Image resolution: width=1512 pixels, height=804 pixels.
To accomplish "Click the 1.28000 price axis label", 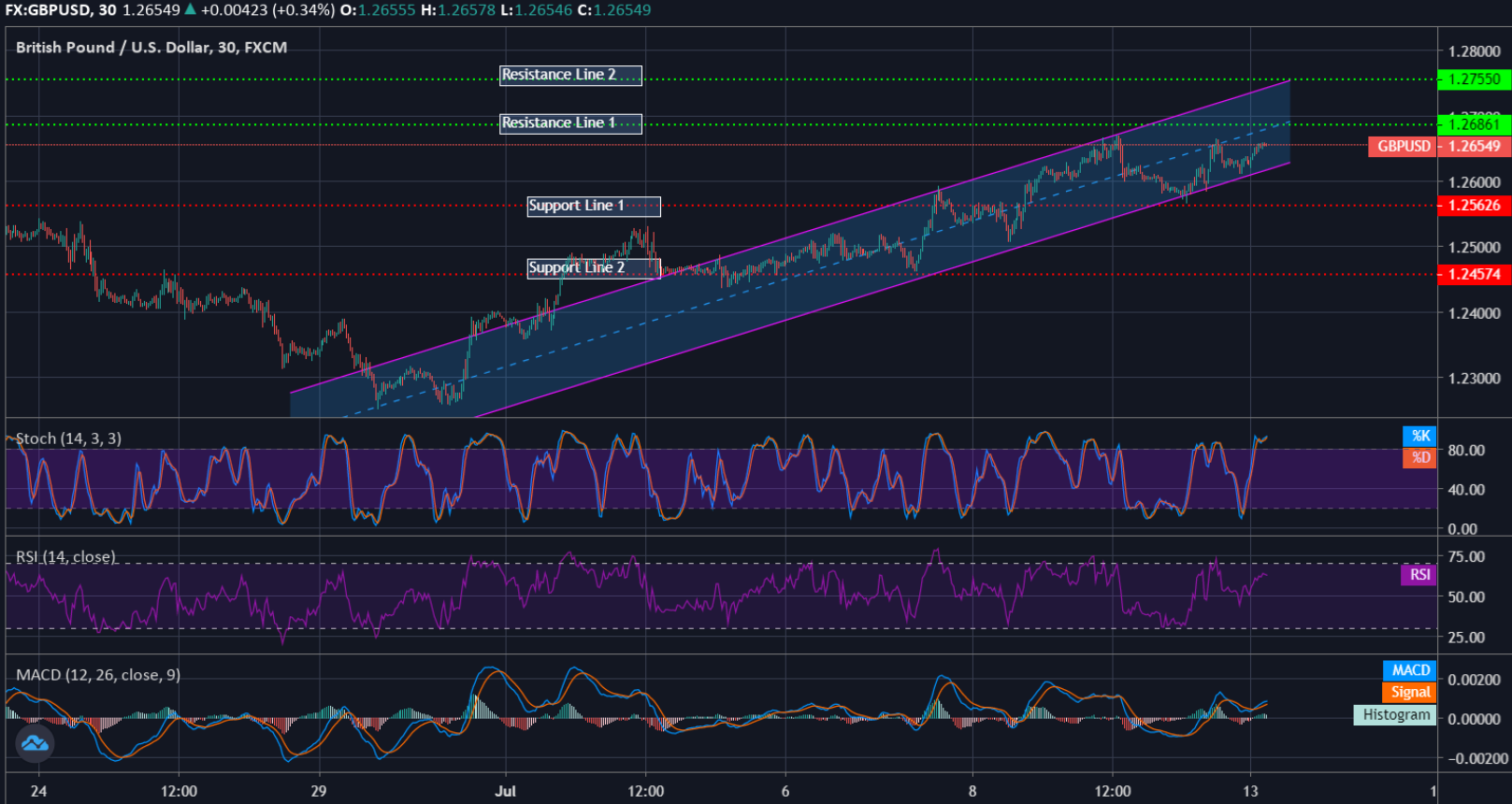I will (1474, 51).
